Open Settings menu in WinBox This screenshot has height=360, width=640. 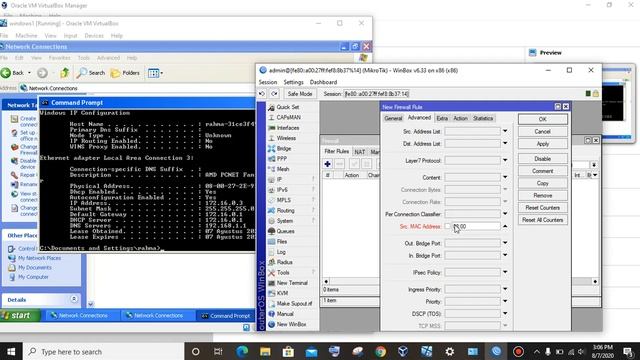click(x=293, y=82)
